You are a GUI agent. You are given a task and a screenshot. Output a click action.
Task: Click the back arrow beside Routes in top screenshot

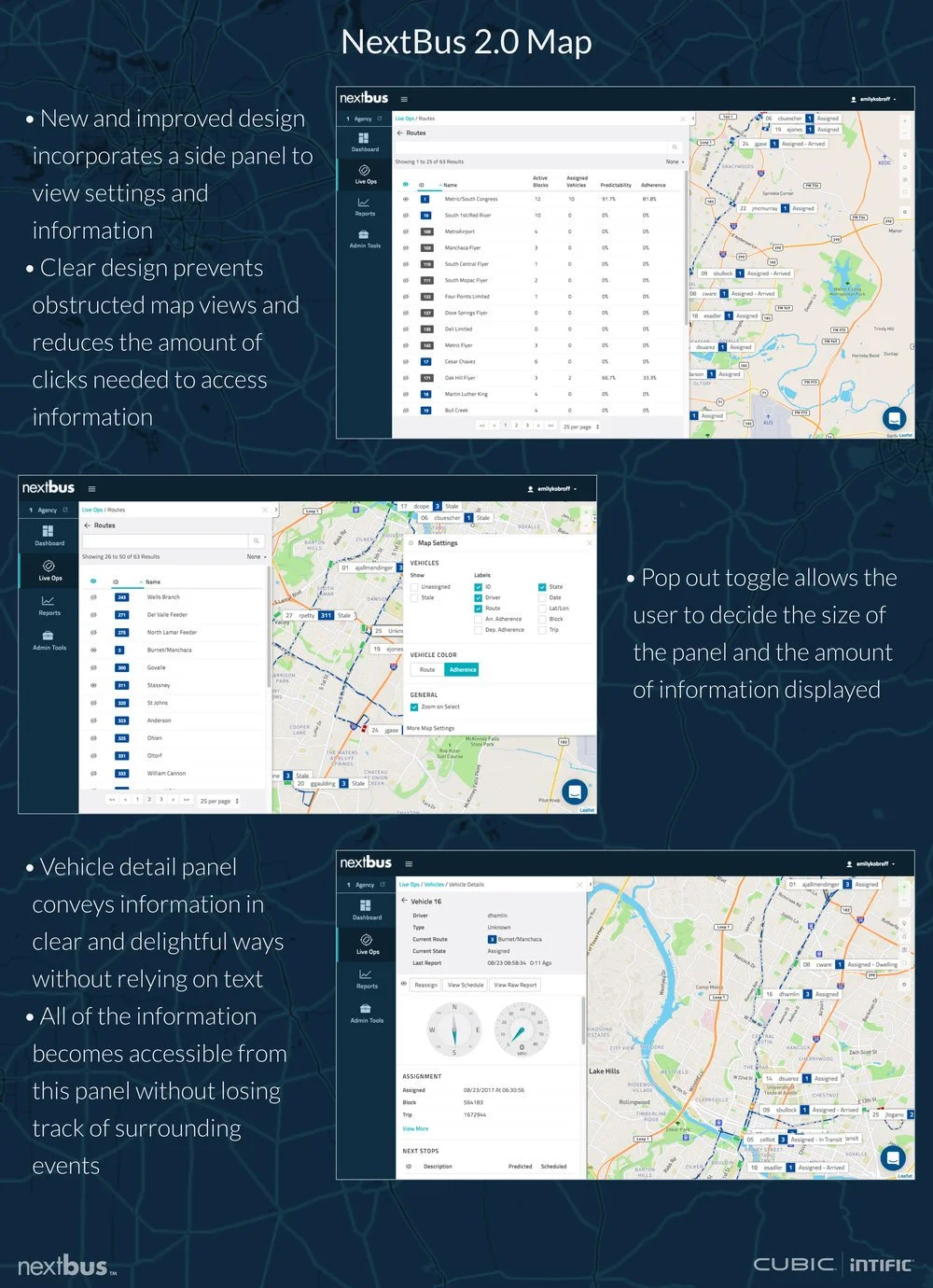(400, 133)
